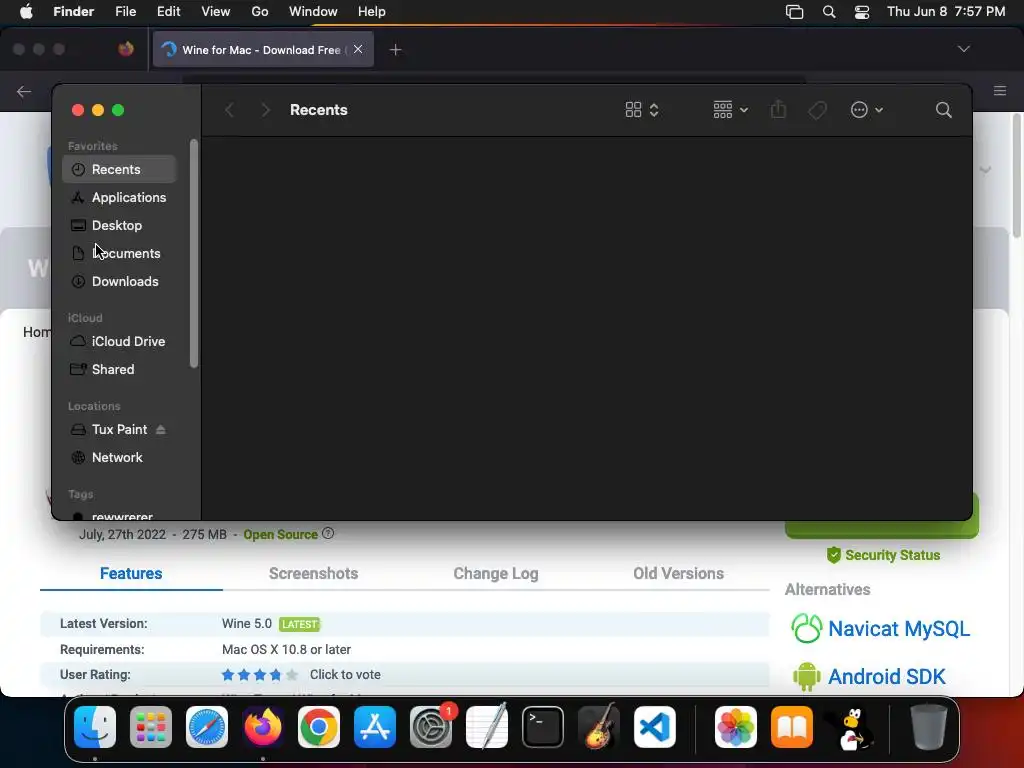Eject the Tux Paint volume
1024x768 pixels.
click(x=161, y=430)
